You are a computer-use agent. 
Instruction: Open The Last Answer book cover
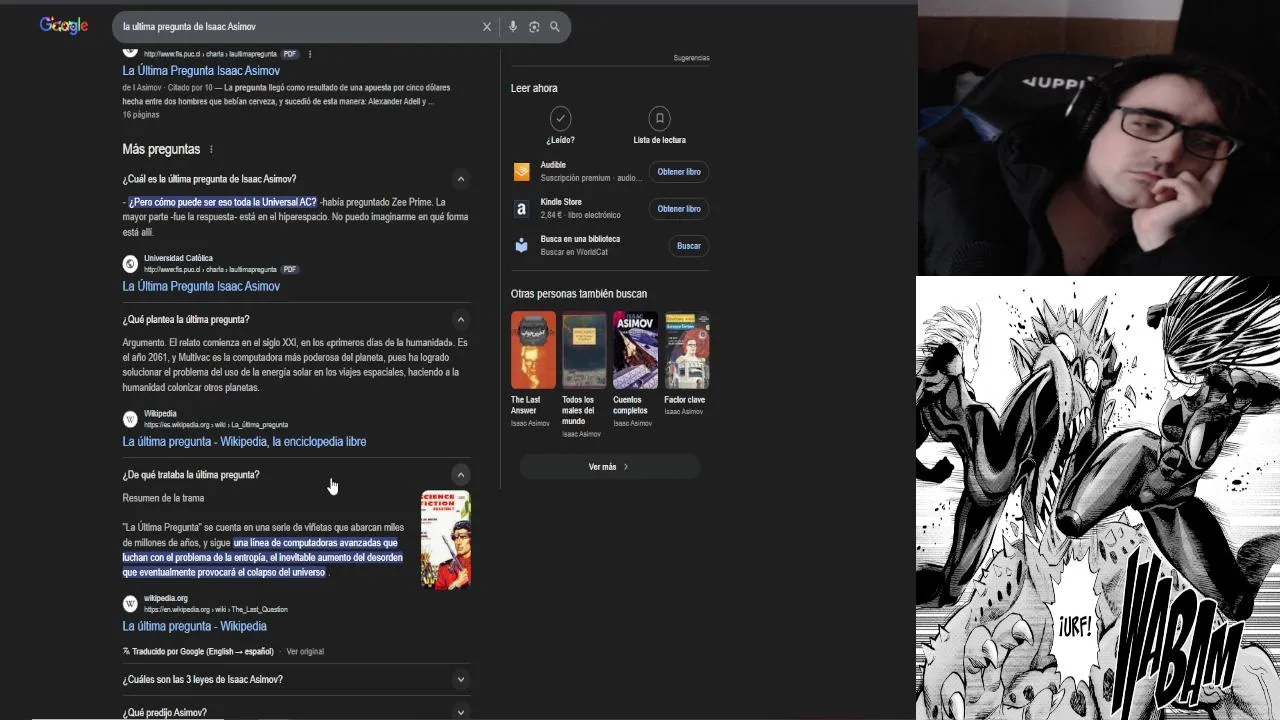(533, 350)
